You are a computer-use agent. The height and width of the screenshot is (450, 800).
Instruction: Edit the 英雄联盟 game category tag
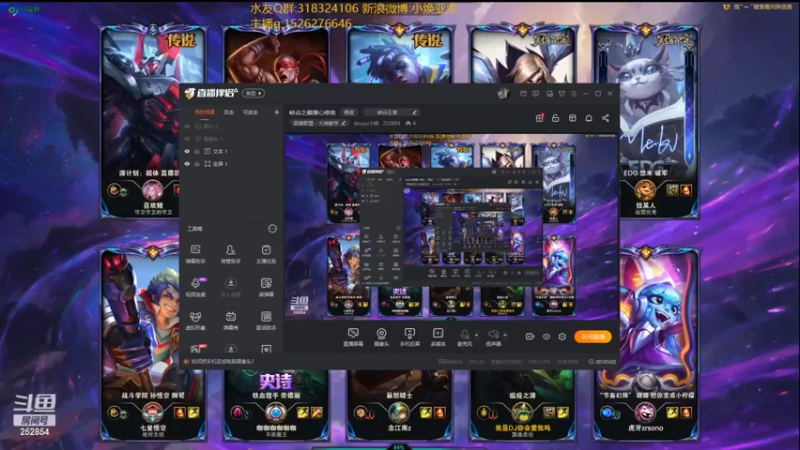coord(319,123)
